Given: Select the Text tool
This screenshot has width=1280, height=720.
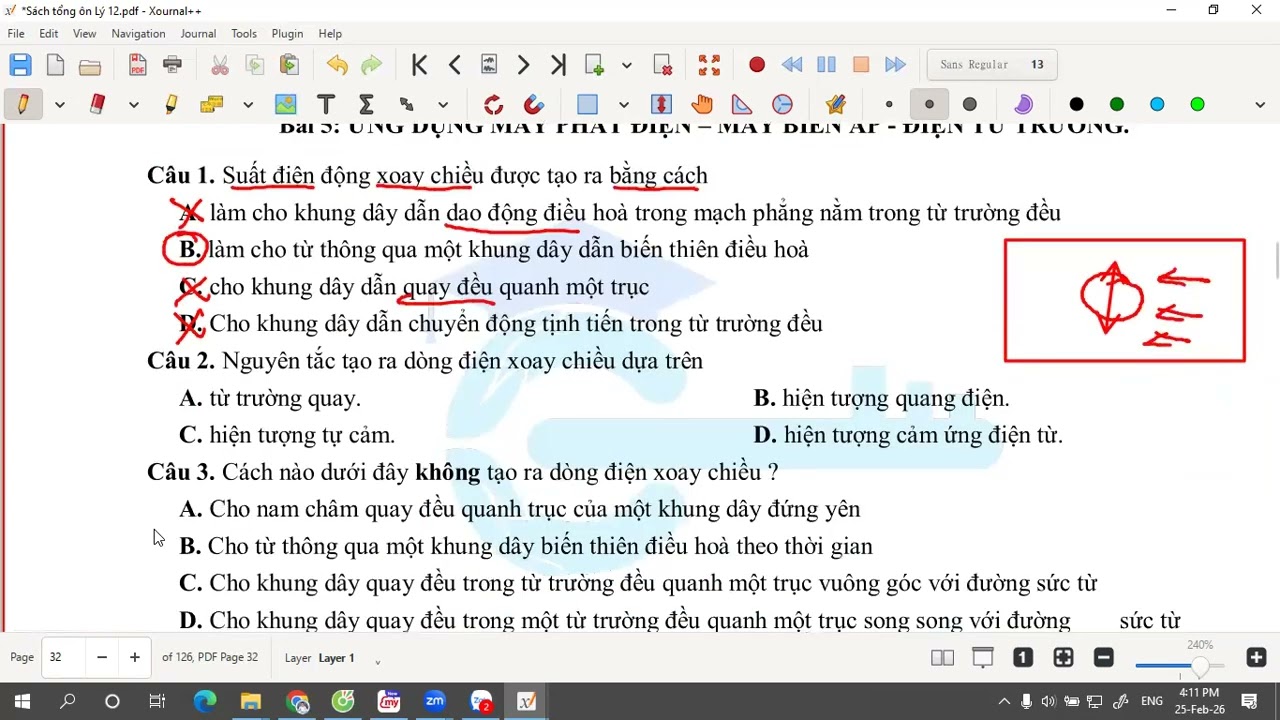Looking at the screenshot, I should [x=326, y=104].
